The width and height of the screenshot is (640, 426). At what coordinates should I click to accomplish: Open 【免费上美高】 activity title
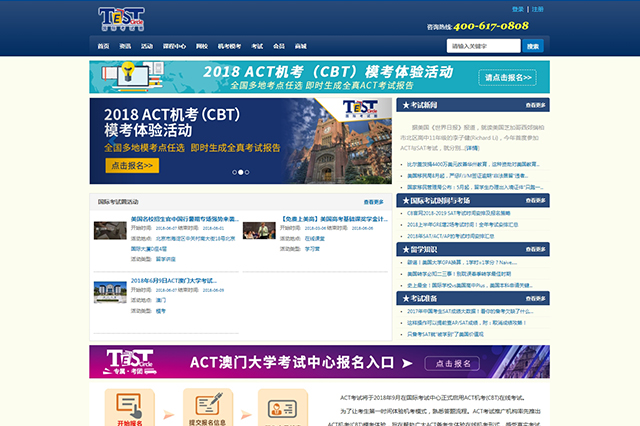click(334, 219)
